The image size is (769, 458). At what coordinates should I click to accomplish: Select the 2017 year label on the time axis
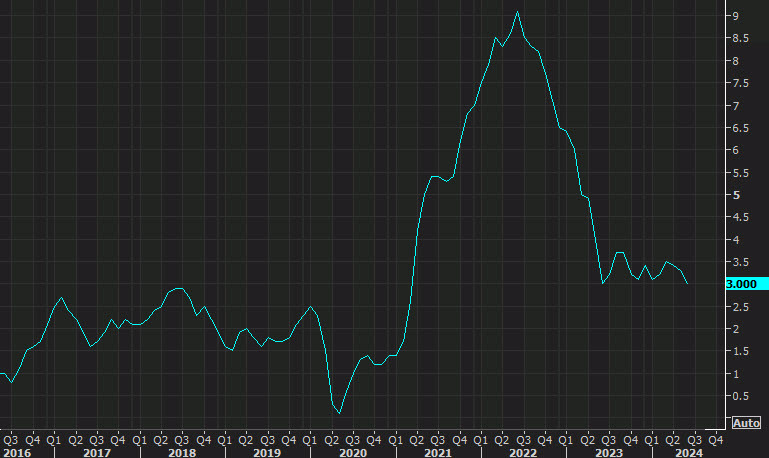point(96,452)
